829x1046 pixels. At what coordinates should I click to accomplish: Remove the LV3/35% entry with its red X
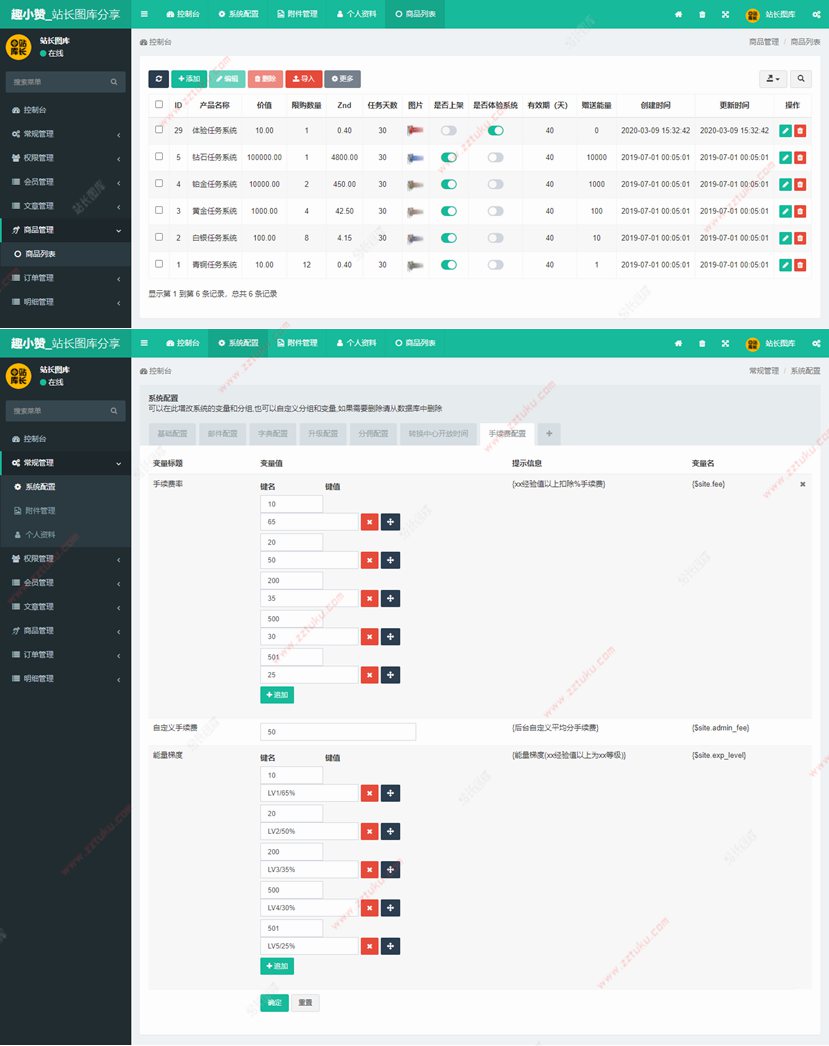(x=369, y=869)
